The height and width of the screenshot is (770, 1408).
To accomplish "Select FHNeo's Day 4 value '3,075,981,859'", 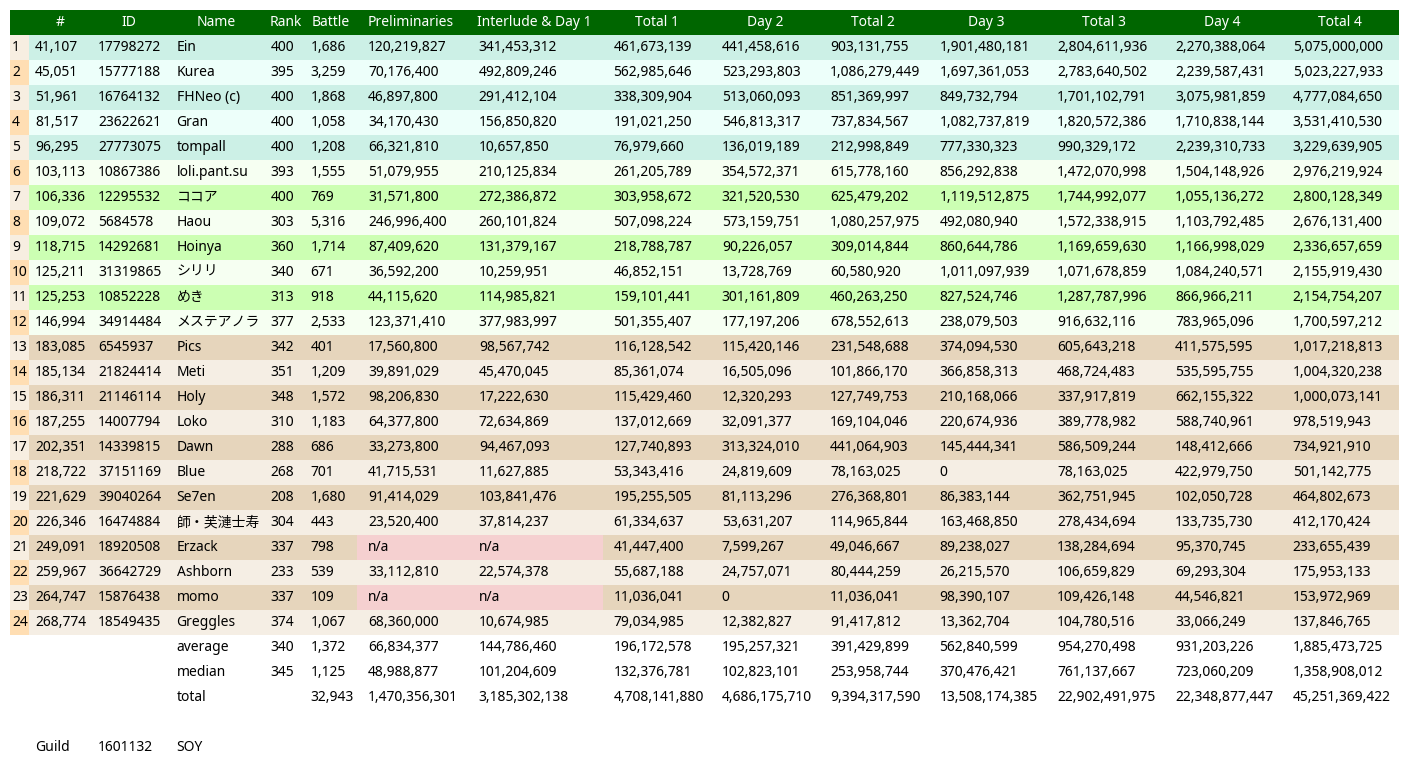I will (1220, 96).
